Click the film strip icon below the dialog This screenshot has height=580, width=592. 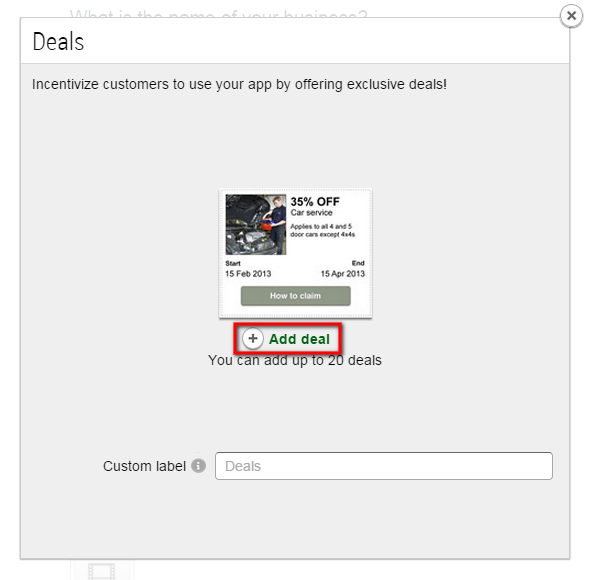tap(102, 571)
